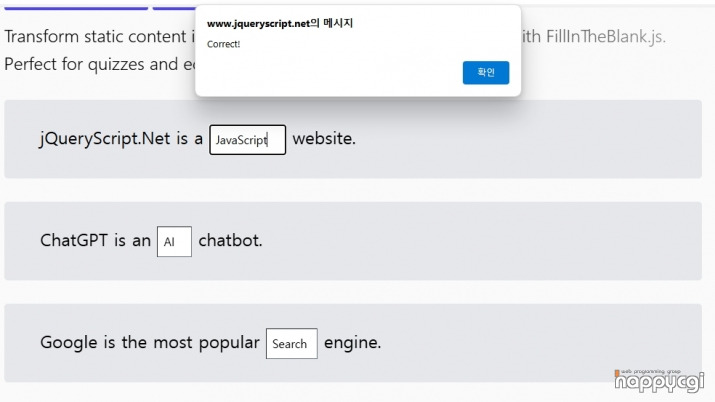Screen dimensions: 715x402
Task: Focus the JavaScript answer input field
Action: [x=248, y=140]
